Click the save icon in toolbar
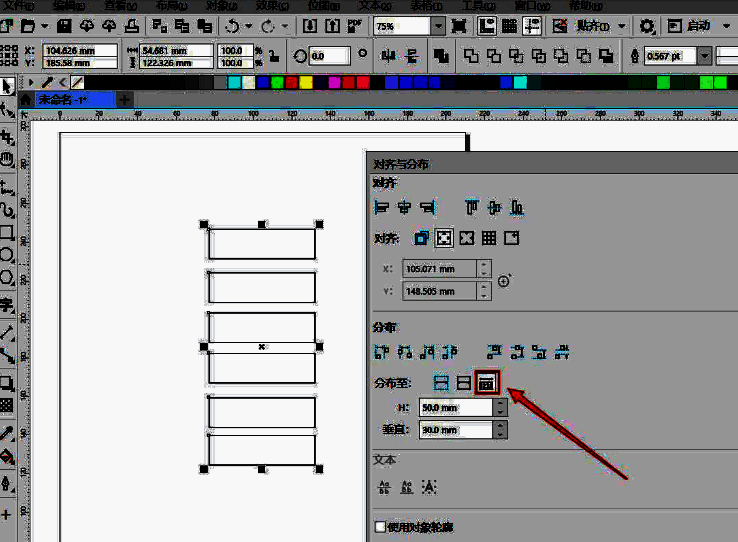 64,25
